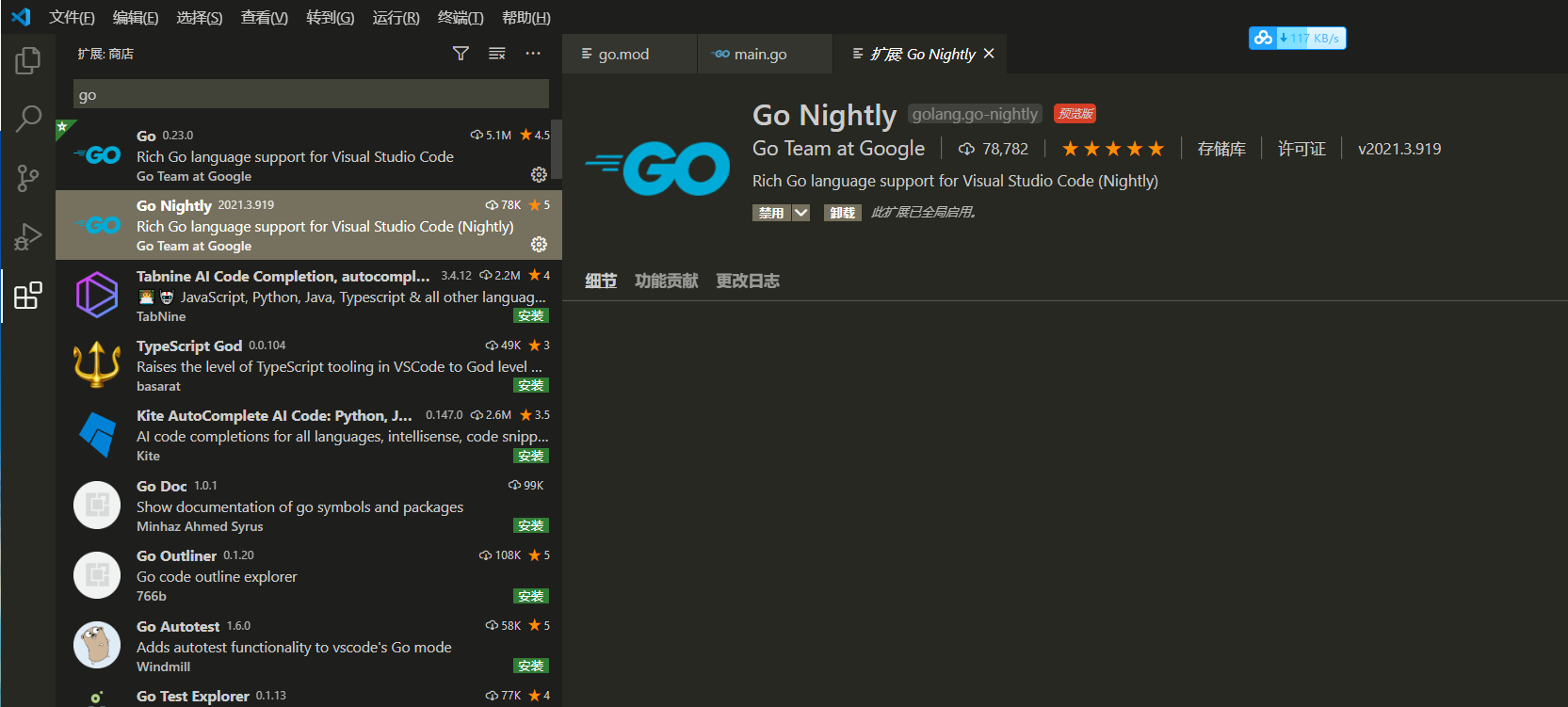1568x707 pixels.
Task: Filter extensions using the funnel icon
Action: 461,54
